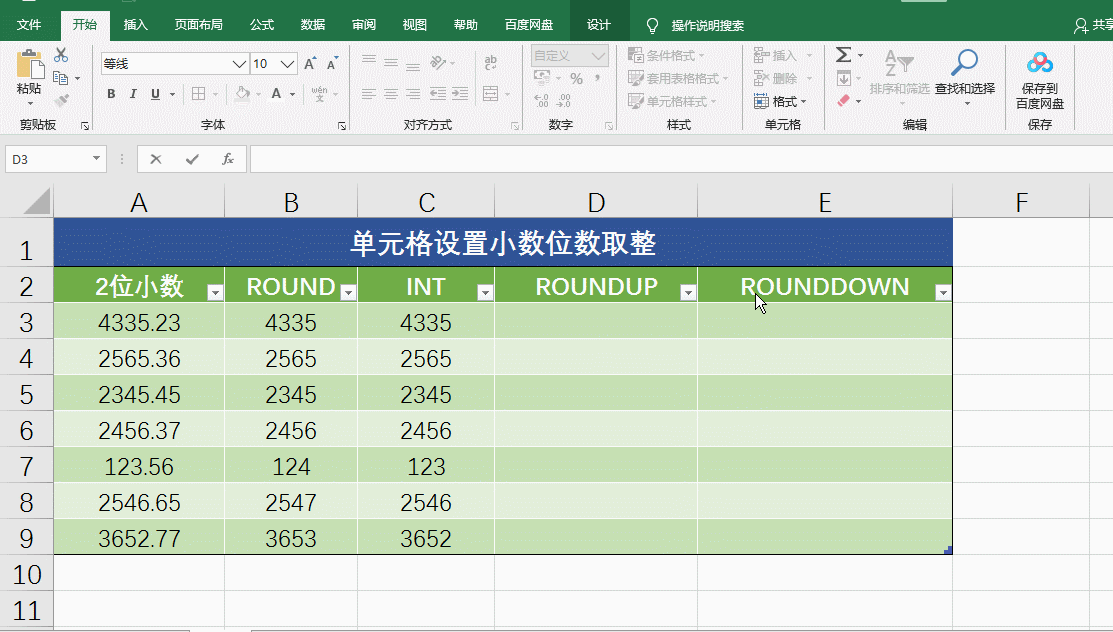
Task: Click the 格式 button in 单元格 group
Action: click(x=784, y=101)
